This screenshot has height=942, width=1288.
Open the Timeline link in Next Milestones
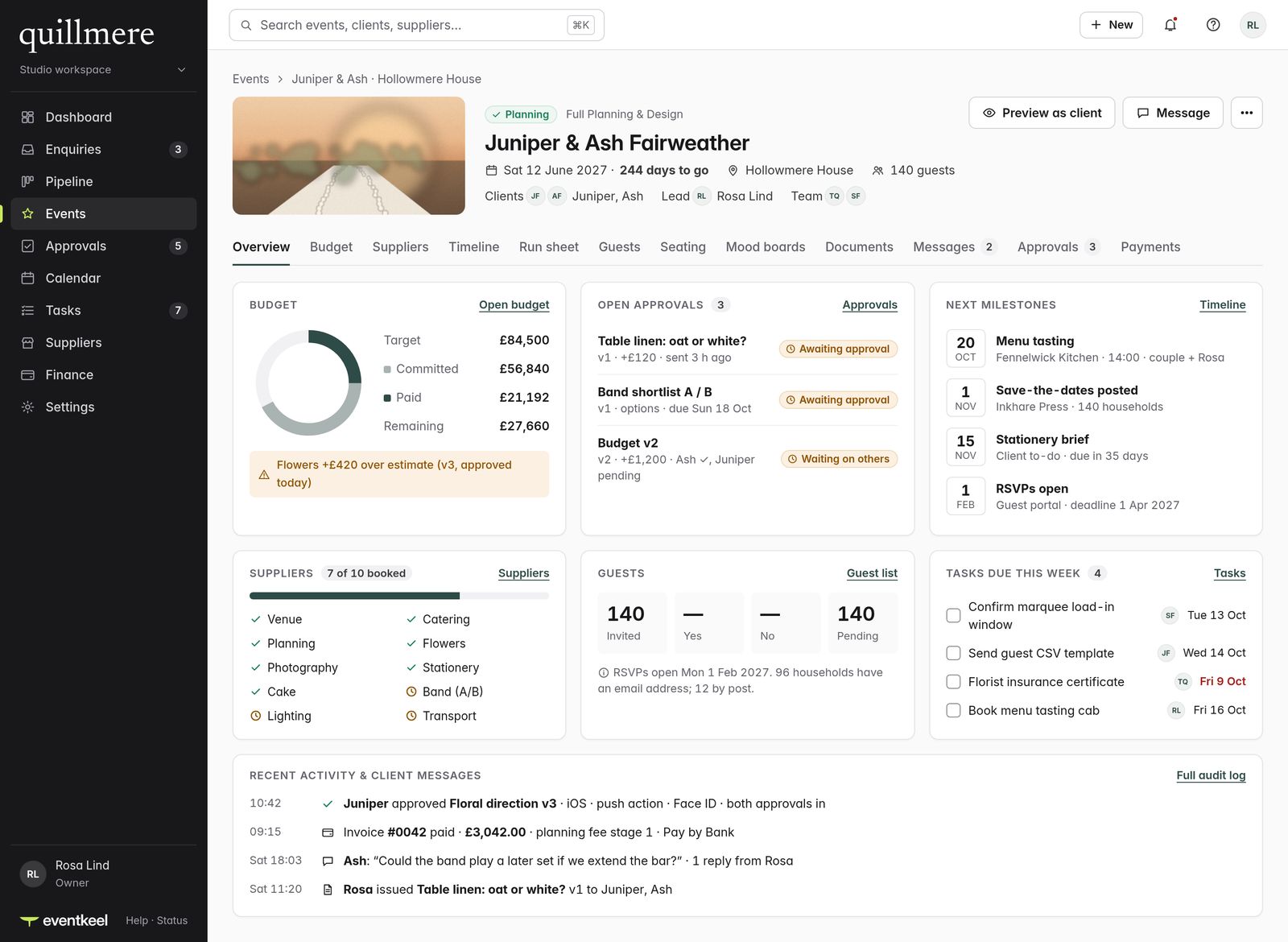1222,305
